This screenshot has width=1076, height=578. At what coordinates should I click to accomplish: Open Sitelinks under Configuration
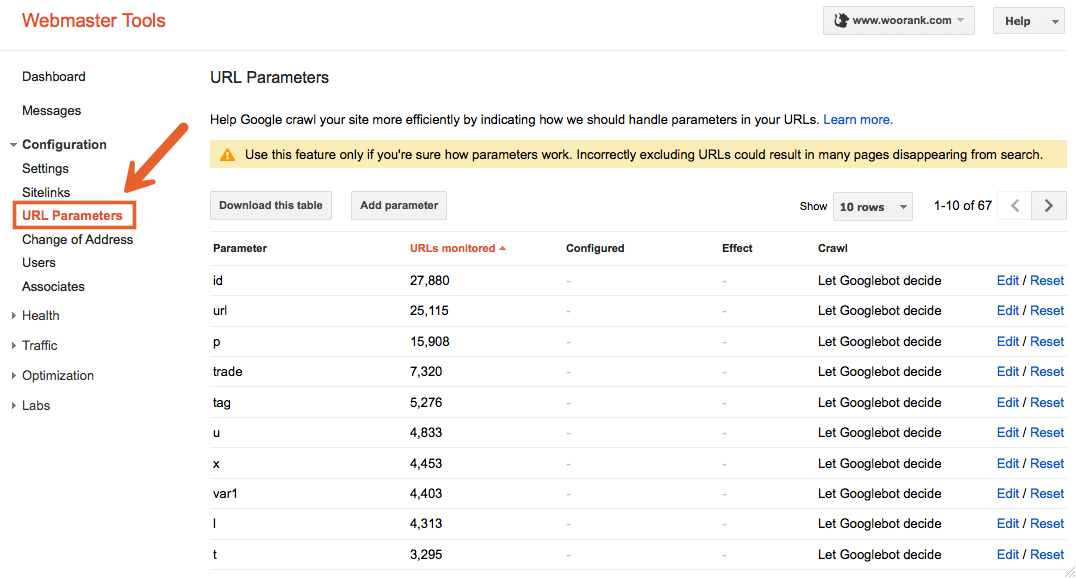(46, 192)
